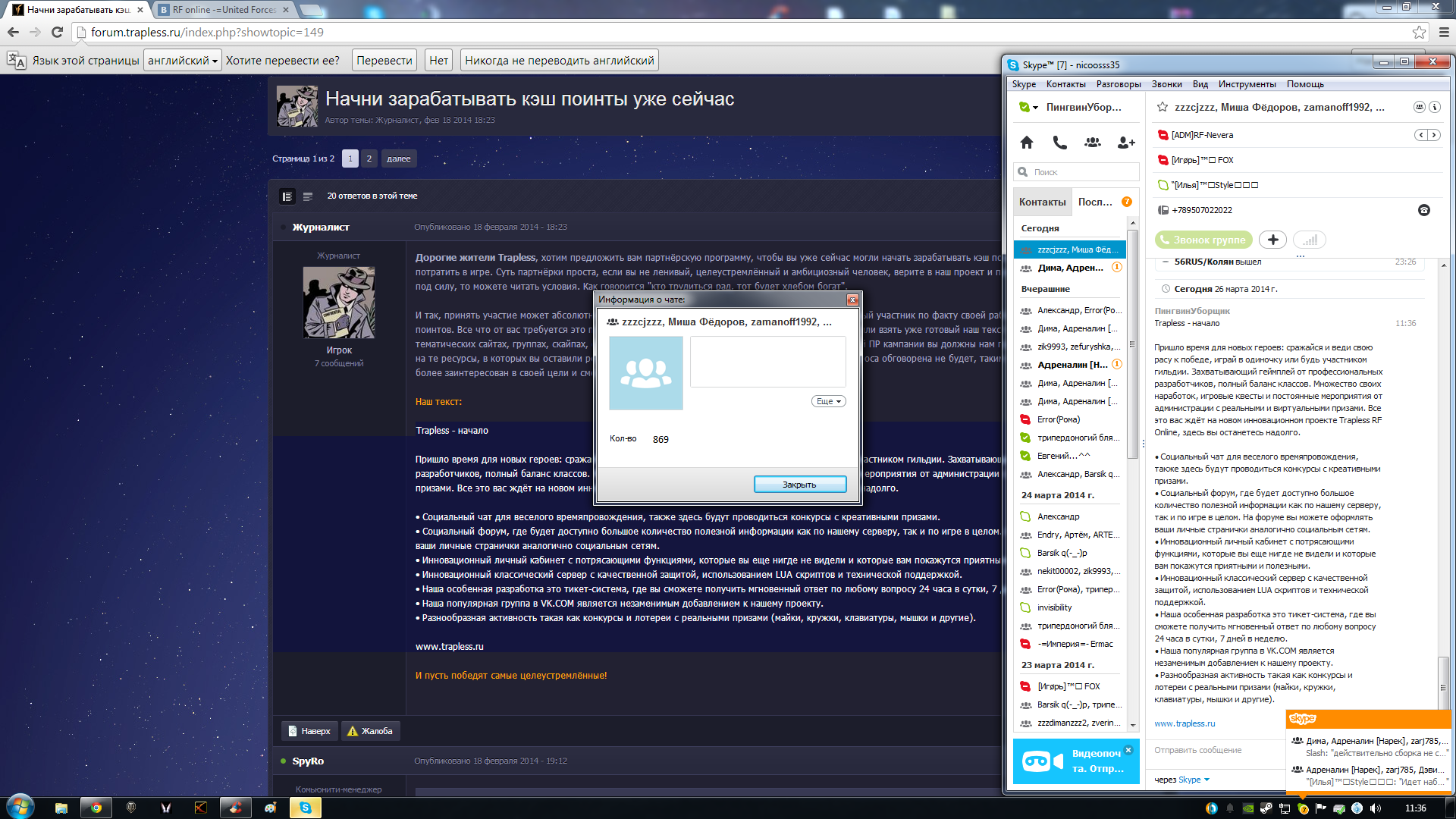Viewport: 1456px width, 819px height.
Task: Collapse the 56RUS/Колян вышел event
Action: point(1165,262)
